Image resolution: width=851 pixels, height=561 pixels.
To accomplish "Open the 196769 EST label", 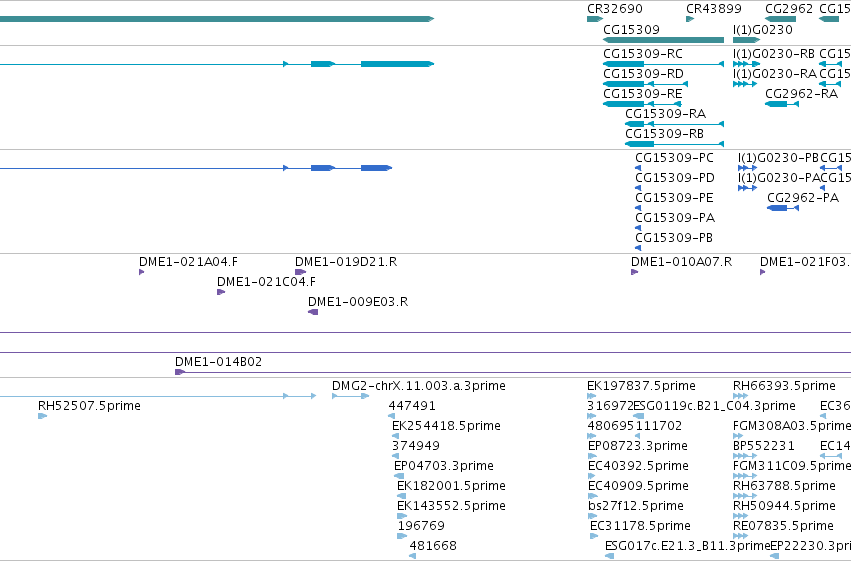I will [421, 526].
